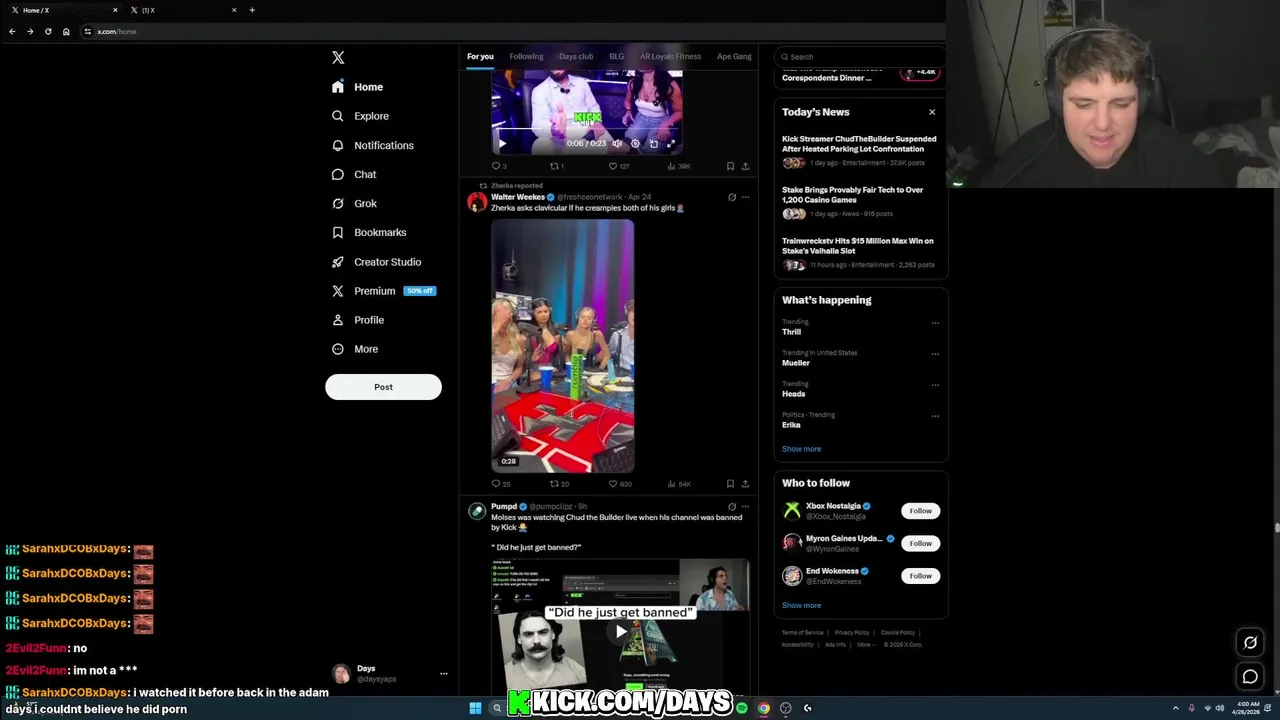This screenshot has width=1280, height=720.
Task: Like the top post with 127 likes
Action: 619,166
